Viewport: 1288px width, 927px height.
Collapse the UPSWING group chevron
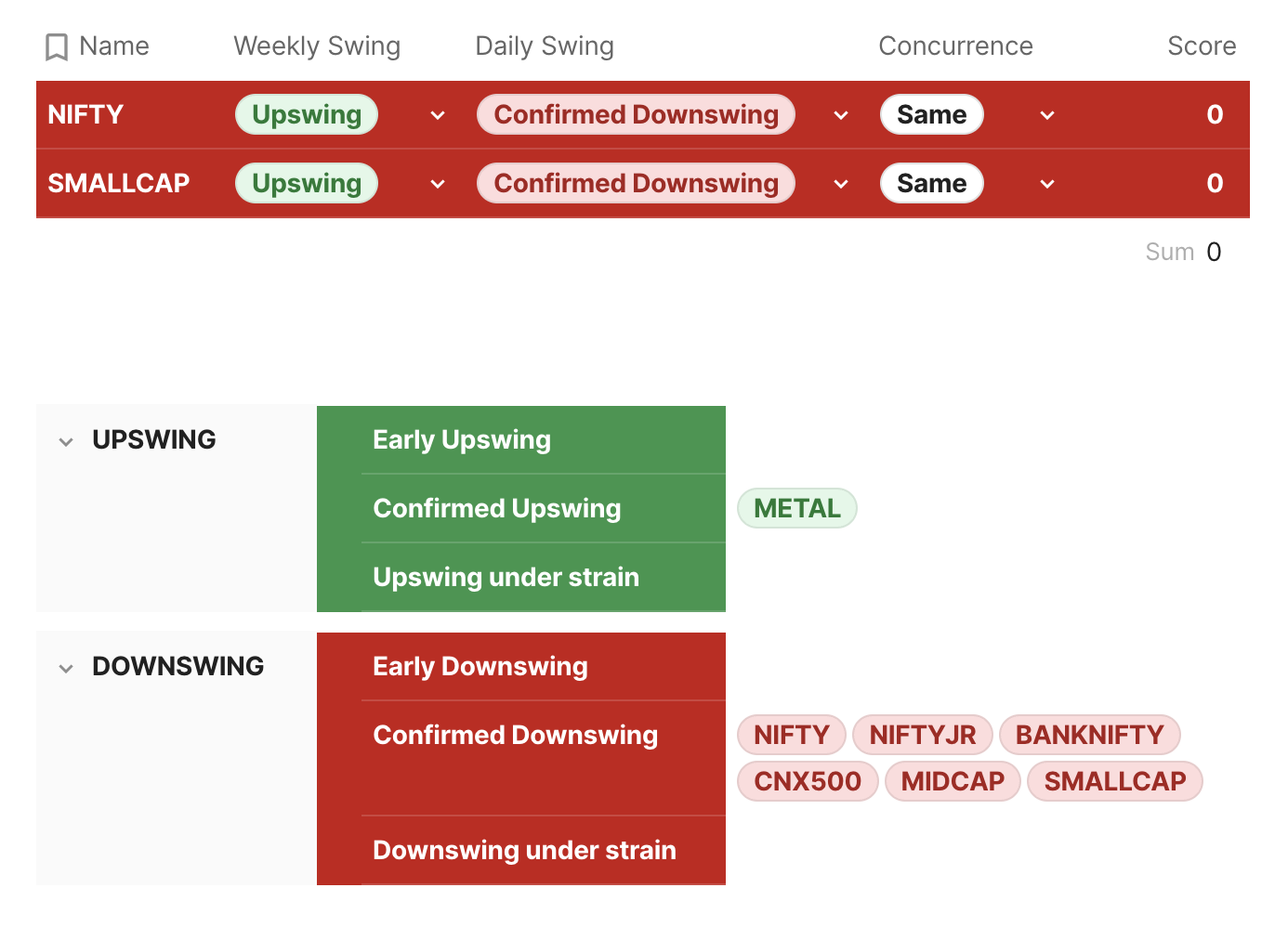(x=66, y=442)
